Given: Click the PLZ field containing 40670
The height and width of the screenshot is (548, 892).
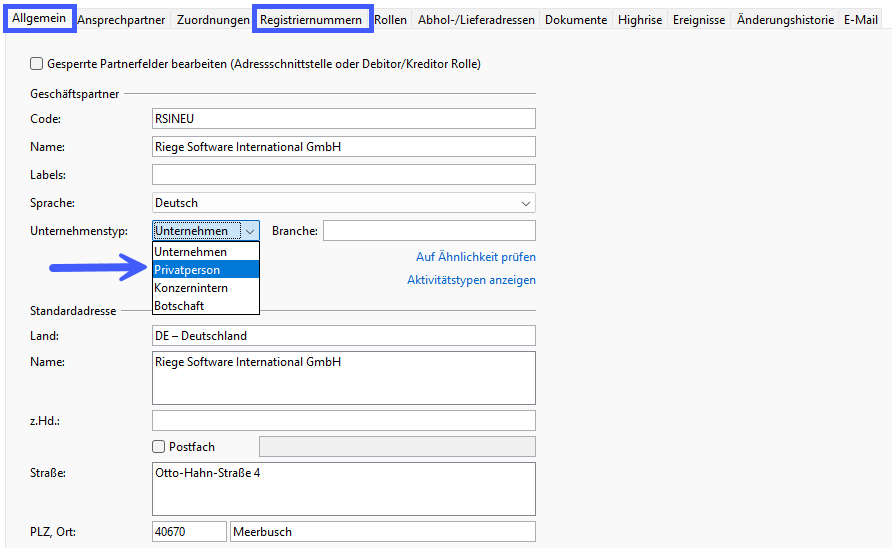Looking at the screenshot, I should [189, 532].
